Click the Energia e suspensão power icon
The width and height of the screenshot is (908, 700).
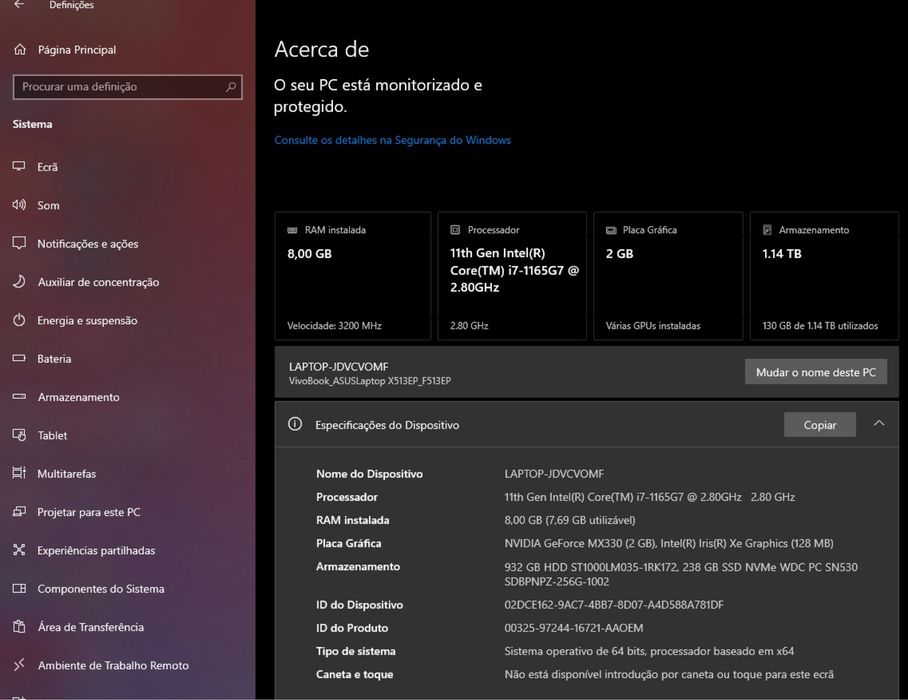[19, 320]
